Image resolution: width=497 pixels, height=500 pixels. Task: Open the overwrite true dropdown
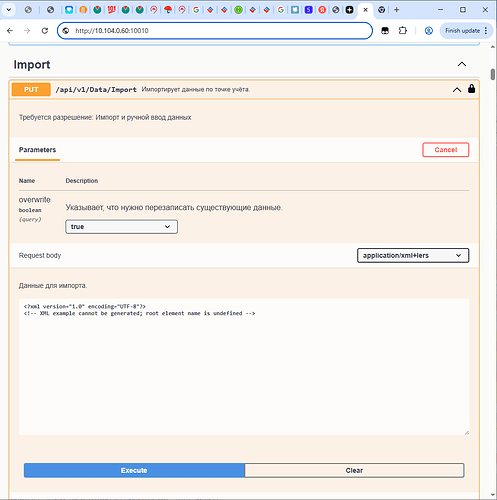tap(121, 227)
